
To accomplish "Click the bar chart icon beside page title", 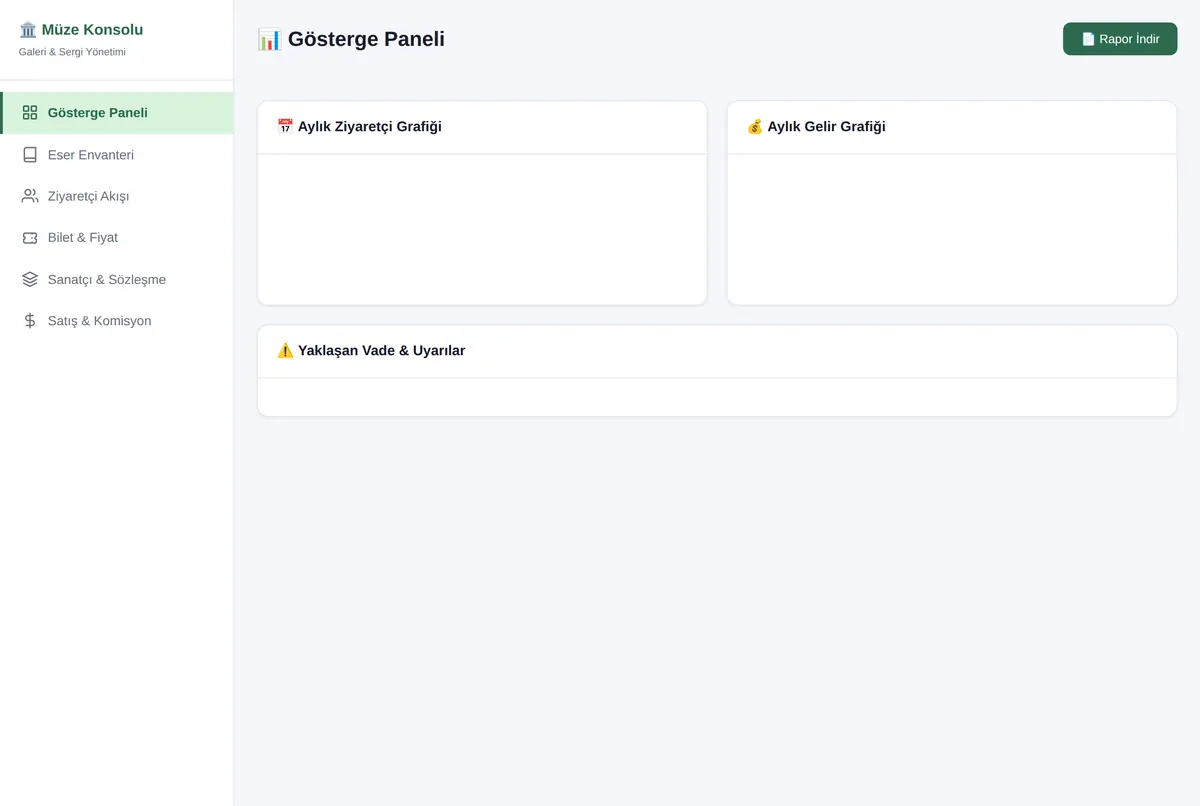I will tap(270, 39).
